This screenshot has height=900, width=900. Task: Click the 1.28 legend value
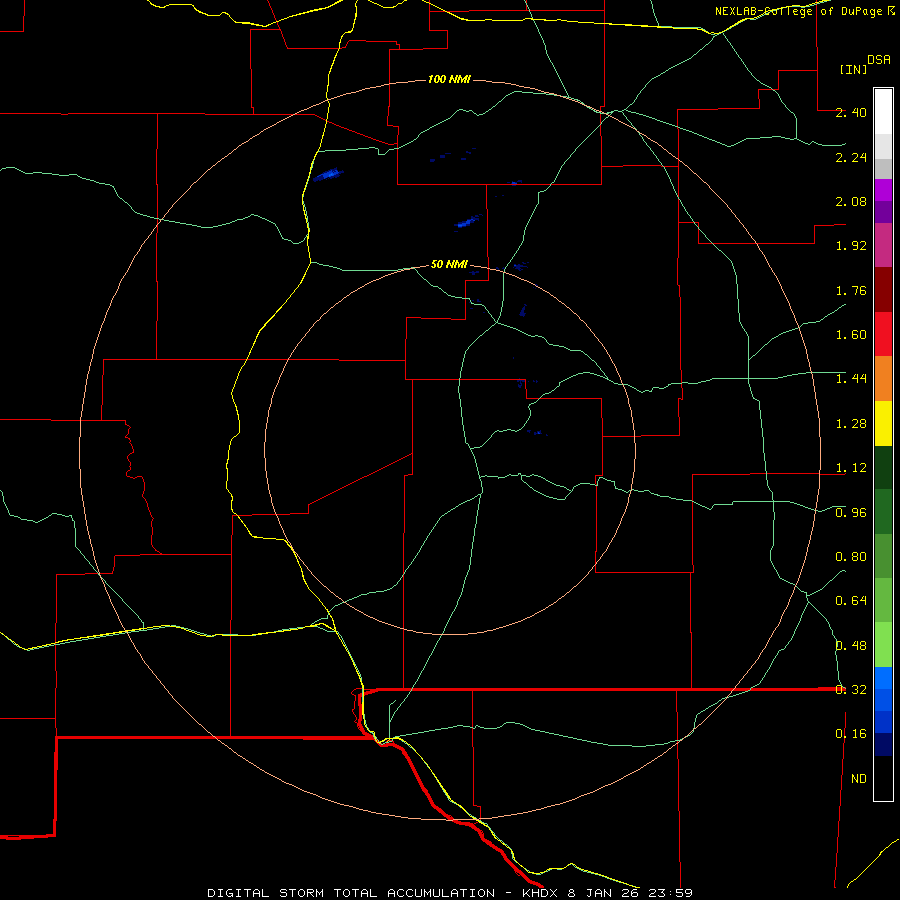[x=851, y=424]
